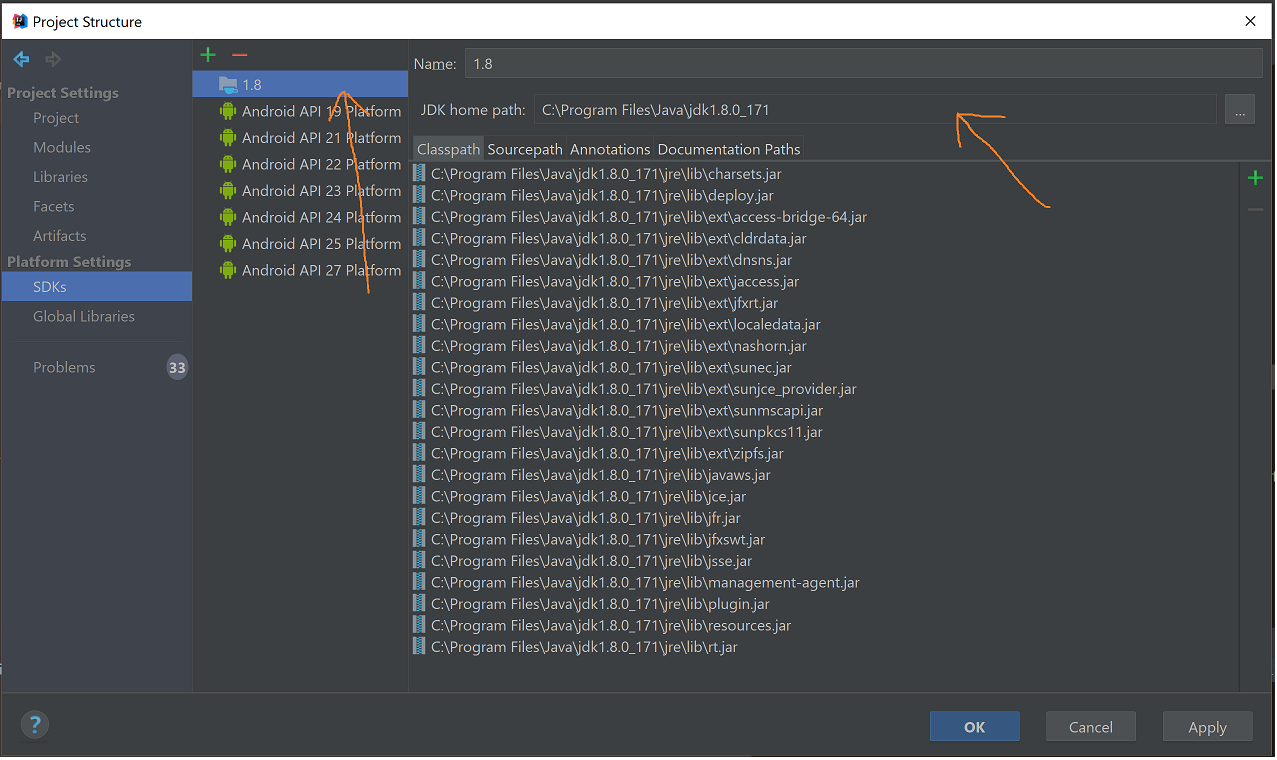Click the jar icon for charsets.jar

[419, 174]
